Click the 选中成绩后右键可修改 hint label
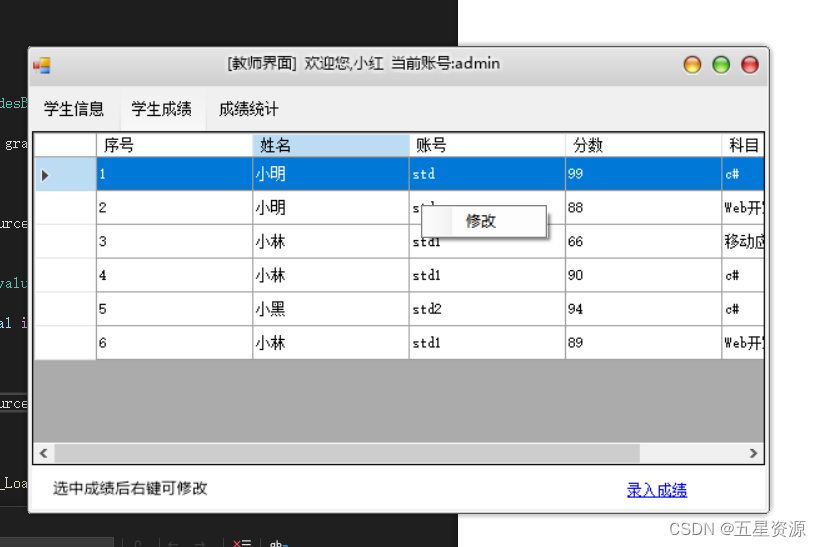Image resolution: width=821 pixels, height=547 pixels. (130, 488)
